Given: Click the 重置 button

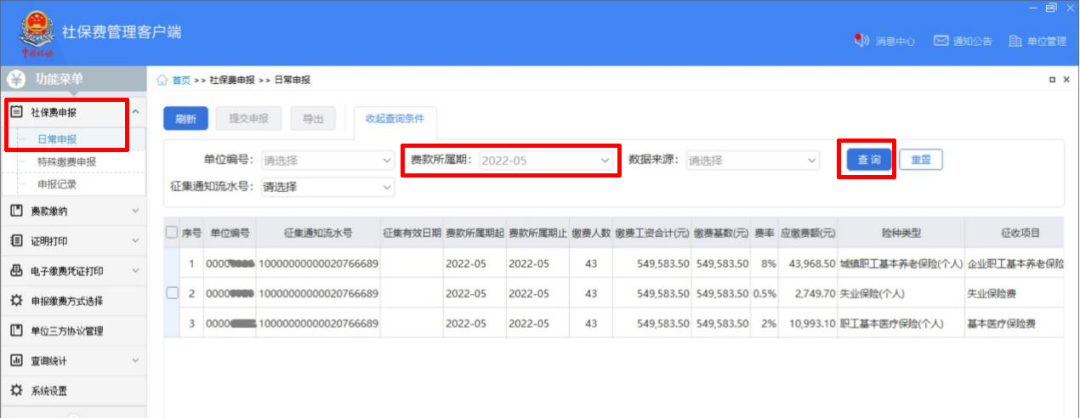Looking at the screenshot, I should click(921, 160).
